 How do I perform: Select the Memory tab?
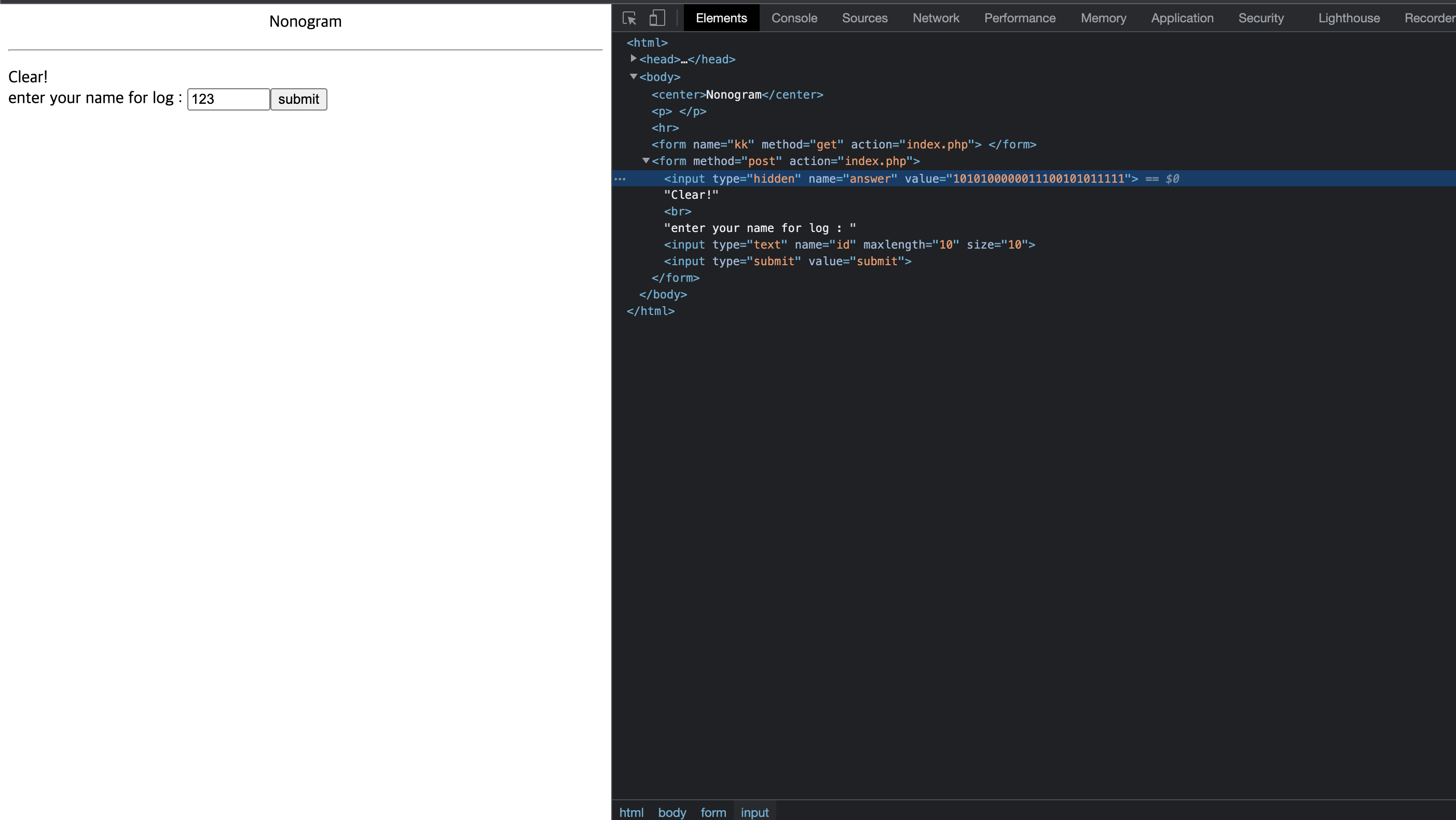[1103, 18]
